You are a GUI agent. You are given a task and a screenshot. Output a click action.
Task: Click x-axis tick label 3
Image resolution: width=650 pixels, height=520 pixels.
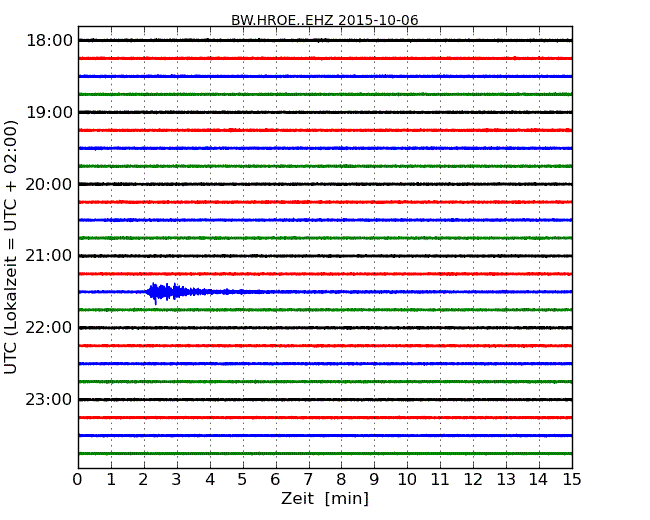click(x=177, y=479)
